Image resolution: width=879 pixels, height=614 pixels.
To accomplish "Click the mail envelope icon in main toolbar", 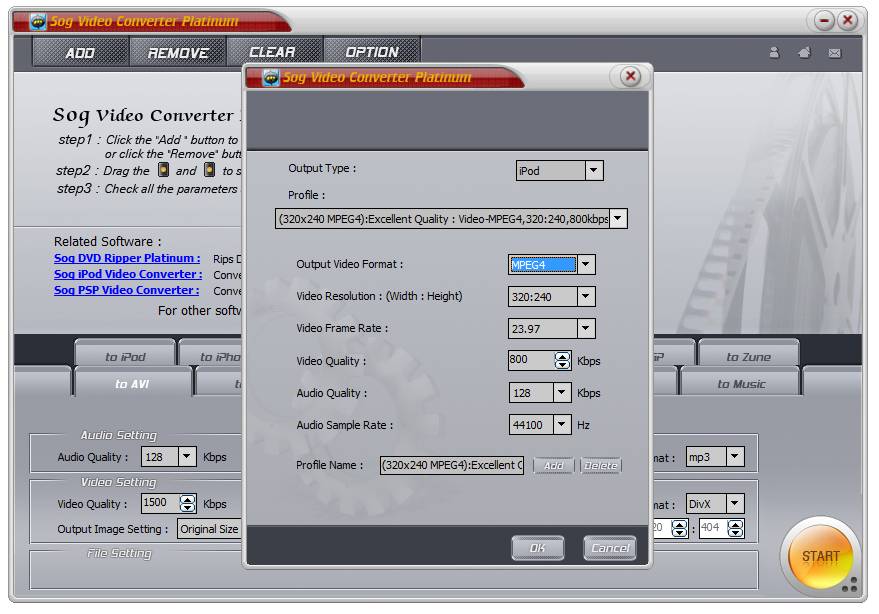I will pyautogui.click(x=835, y=53).
